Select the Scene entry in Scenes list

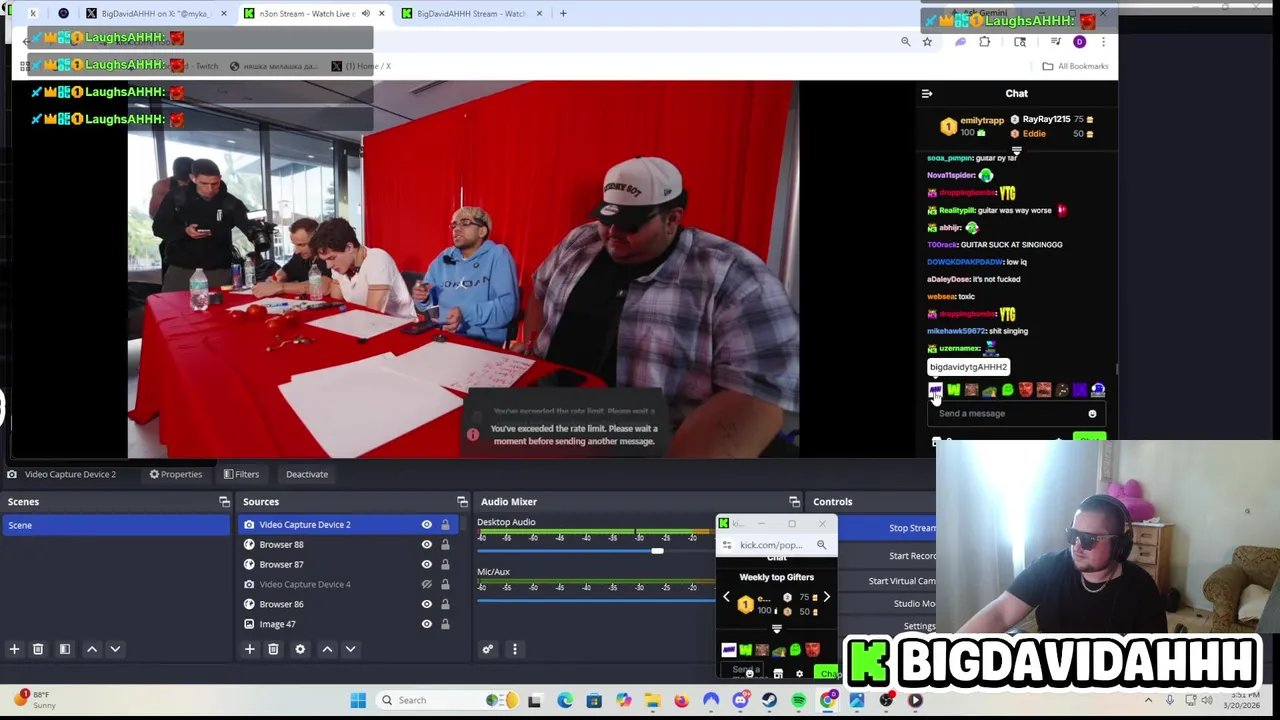tap(116, 525)
